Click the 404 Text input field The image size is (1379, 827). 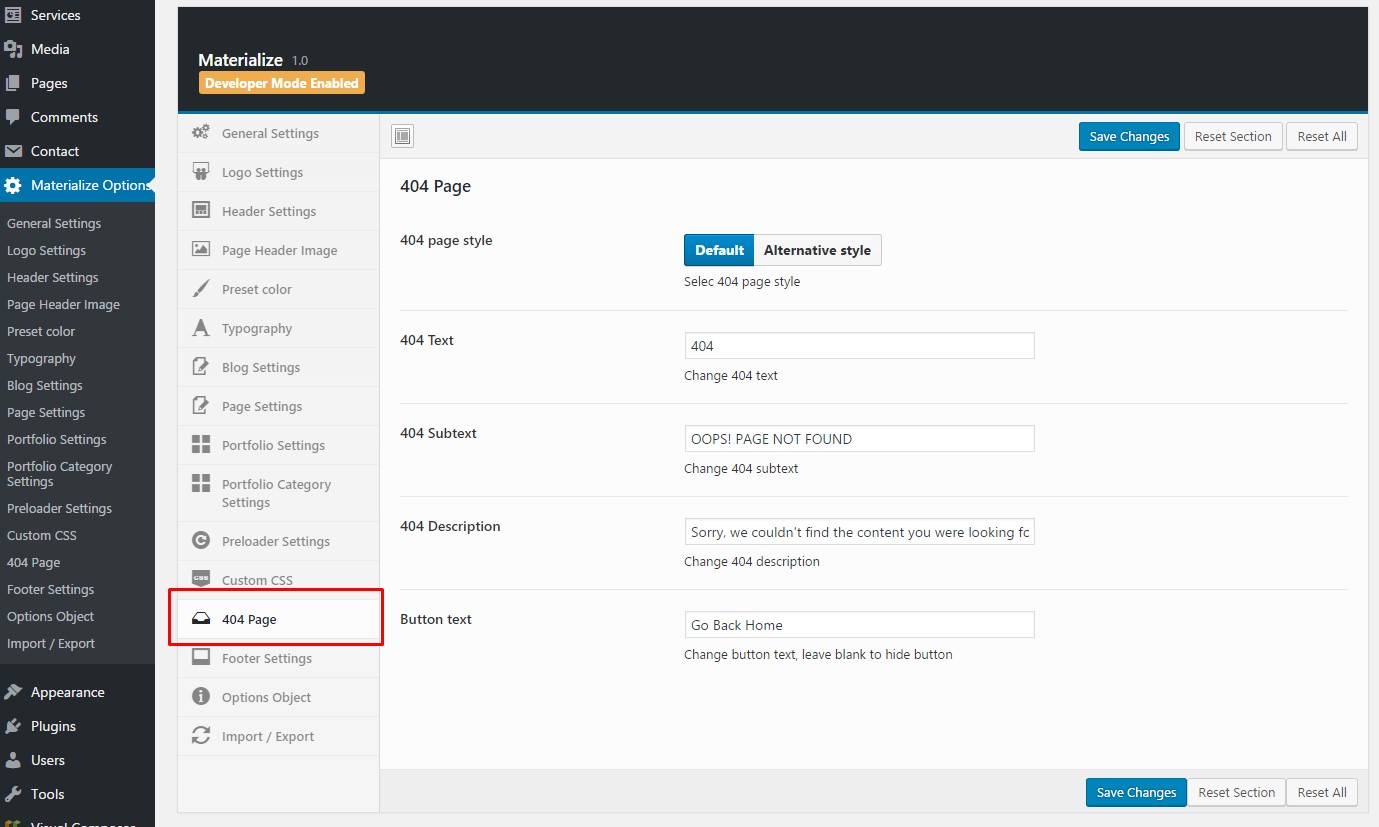tap(859, 346)
